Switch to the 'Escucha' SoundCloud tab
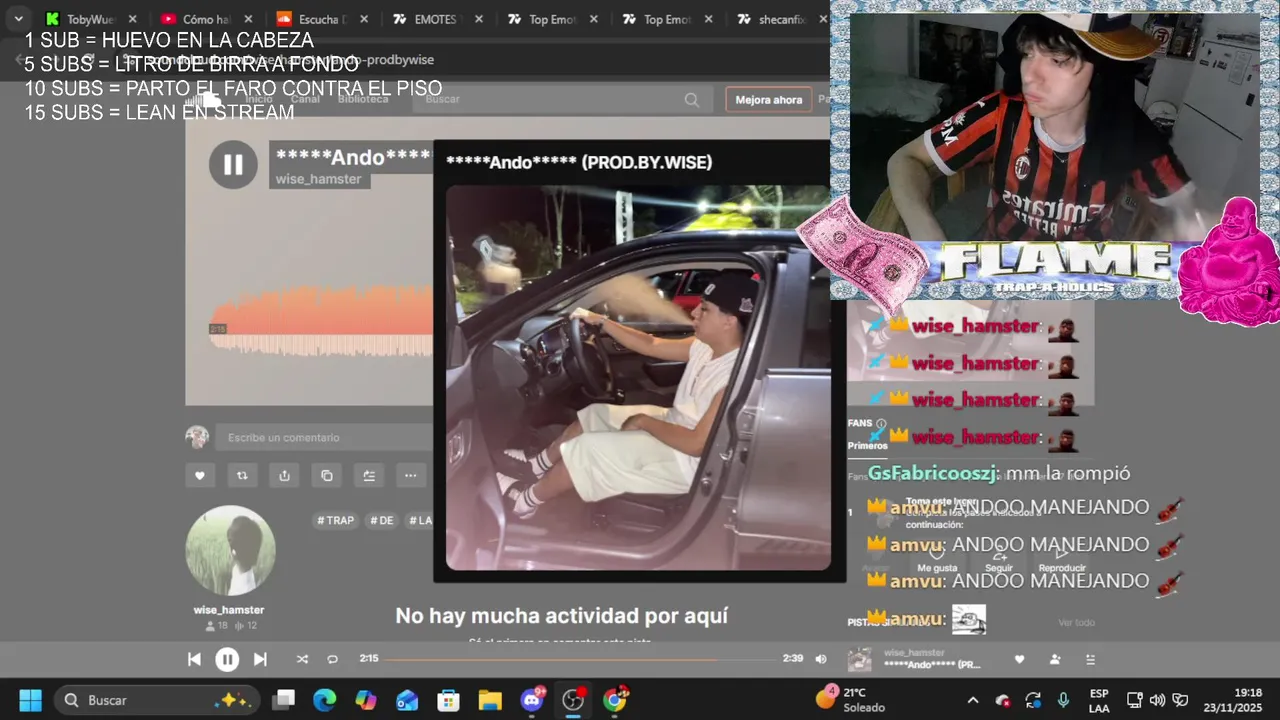 point(320,19)
